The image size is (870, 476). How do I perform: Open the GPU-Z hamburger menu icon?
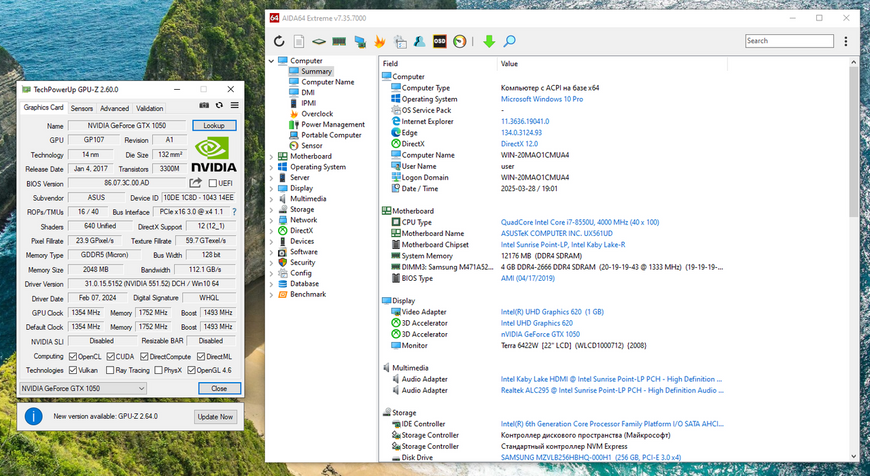coord(235,105)
